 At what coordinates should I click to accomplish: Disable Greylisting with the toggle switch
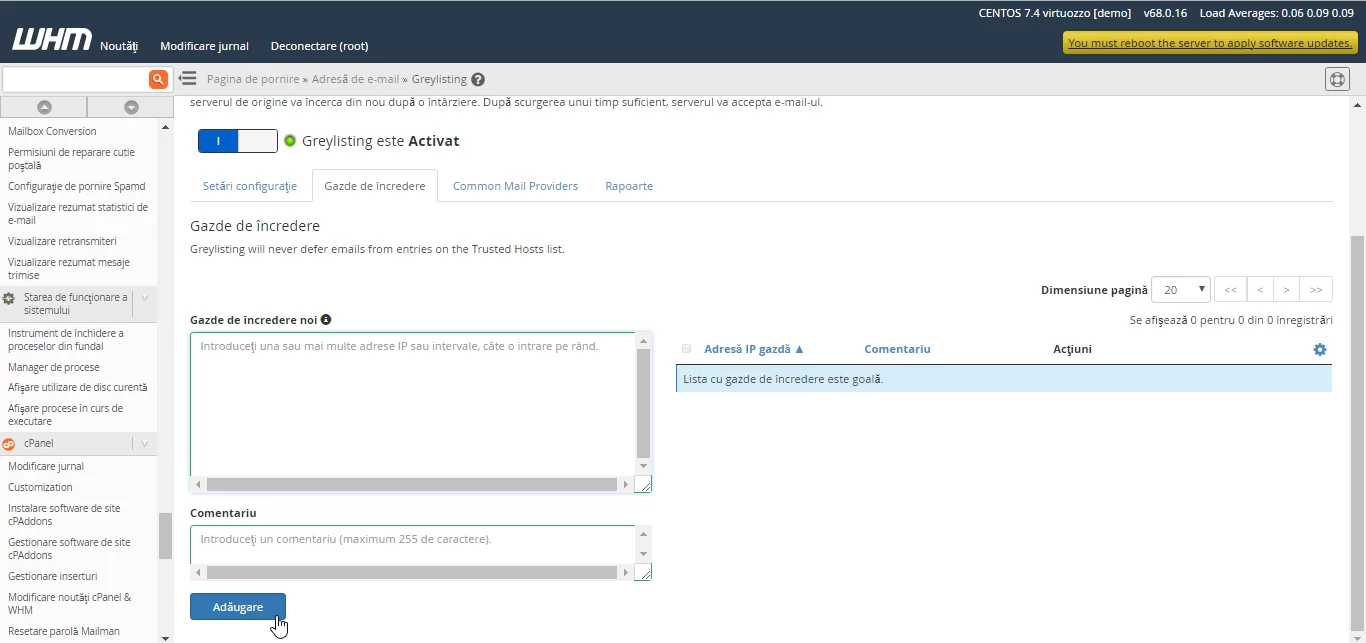coord(238,141)
